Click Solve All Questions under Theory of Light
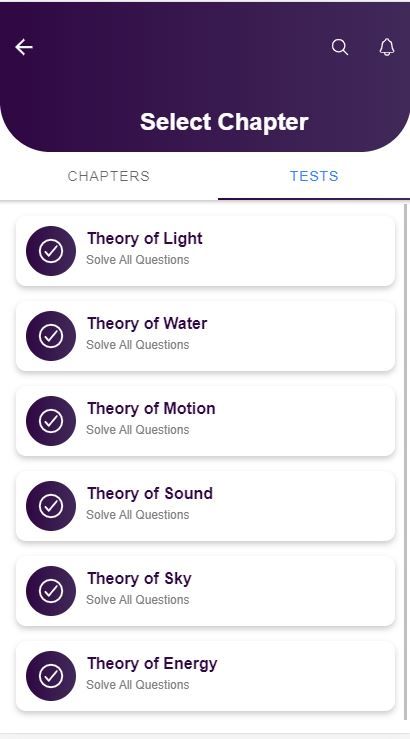The height and width of the screenshot is (739, 410). (x=138, y=260)
